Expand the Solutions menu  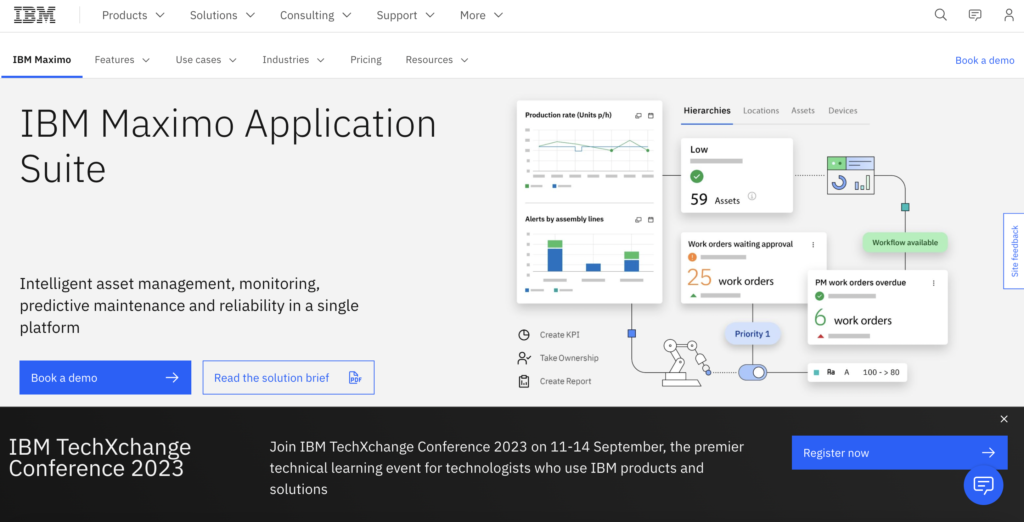[222, 15]
